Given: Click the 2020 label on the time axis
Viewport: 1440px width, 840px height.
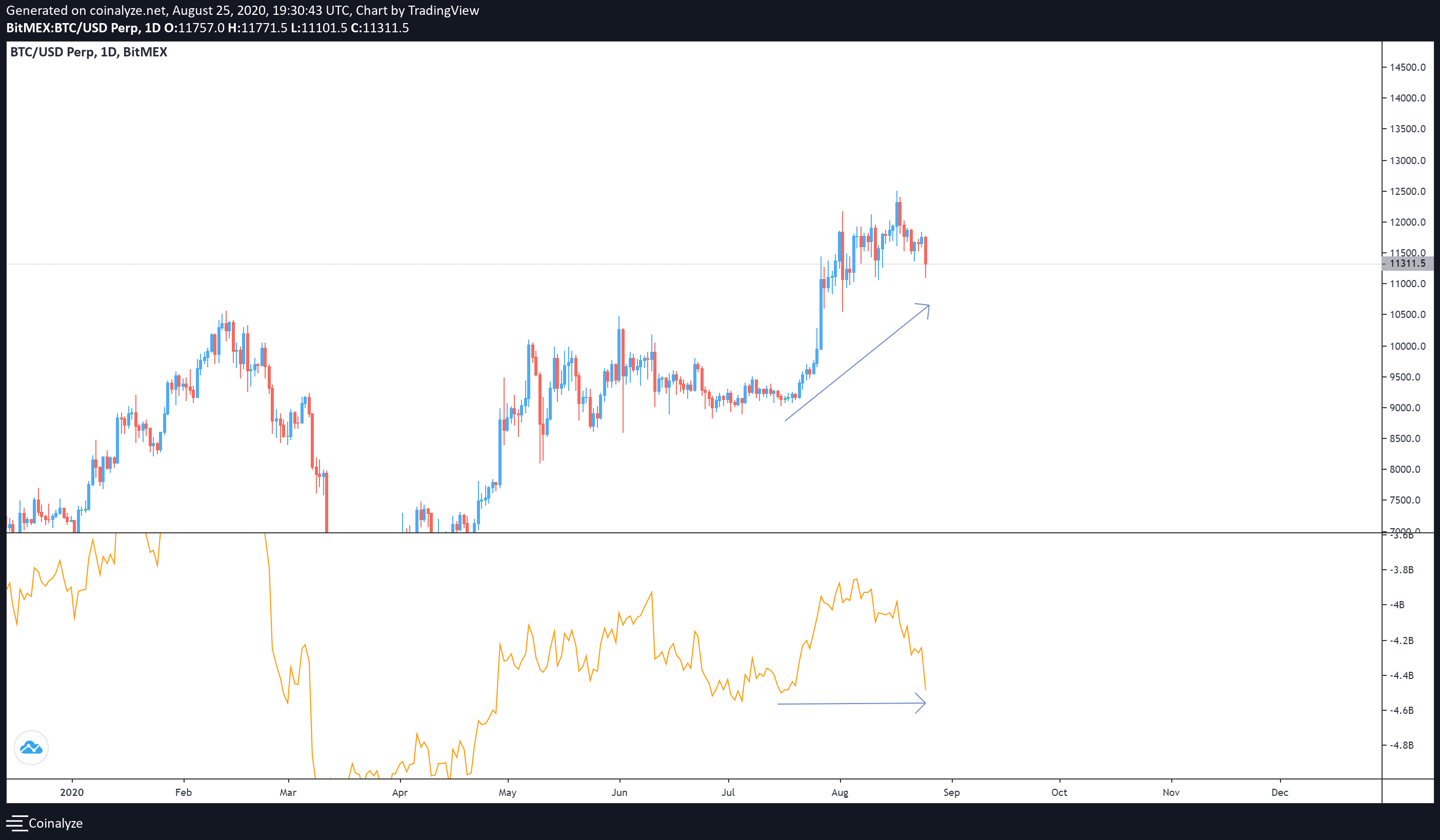Looking at the screenshot, I should pos(72,792).
